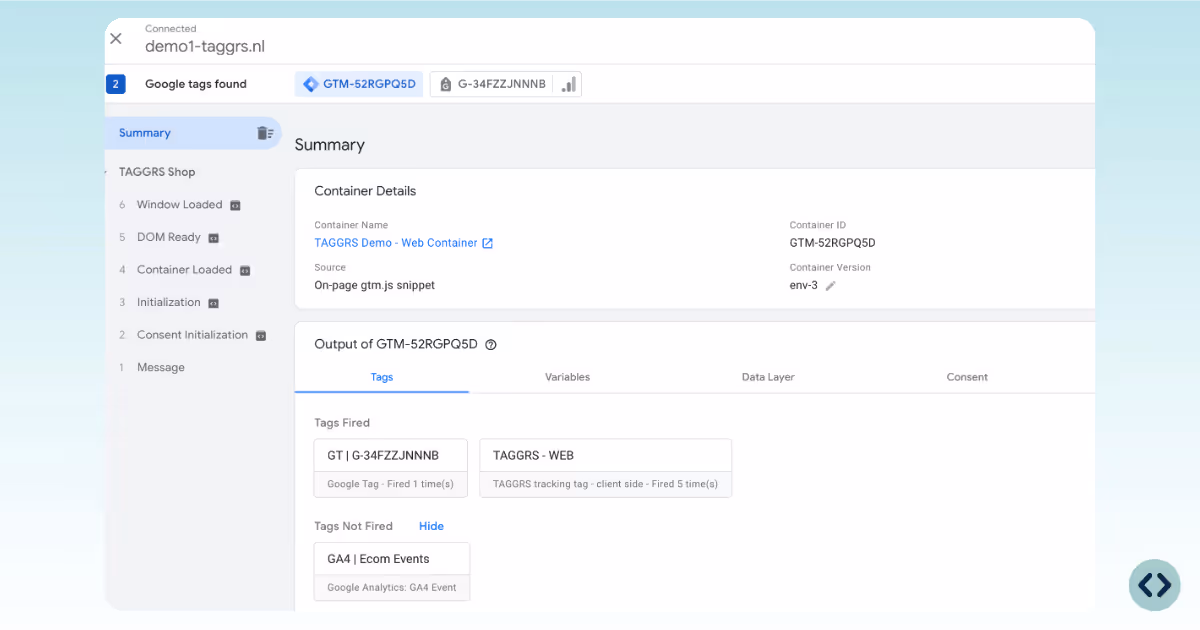The image size is (1200, 630).
Task: Open the GT | G-34FZZJNNNB tag card
Action: pos(391,468)
